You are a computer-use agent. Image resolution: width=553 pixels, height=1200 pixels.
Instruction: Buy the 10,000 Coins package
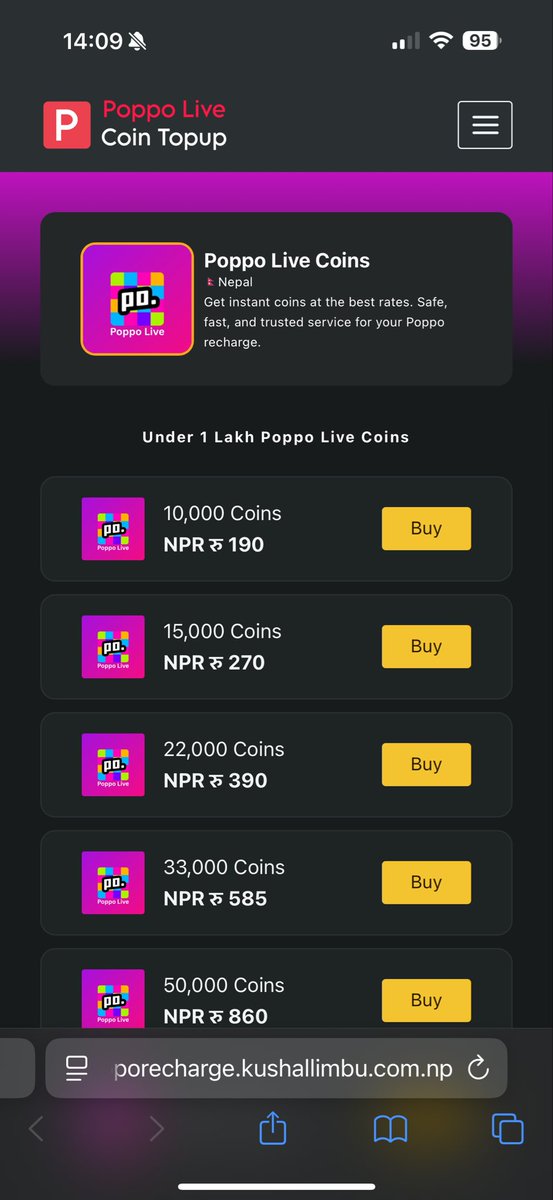[x=426, y=528]
